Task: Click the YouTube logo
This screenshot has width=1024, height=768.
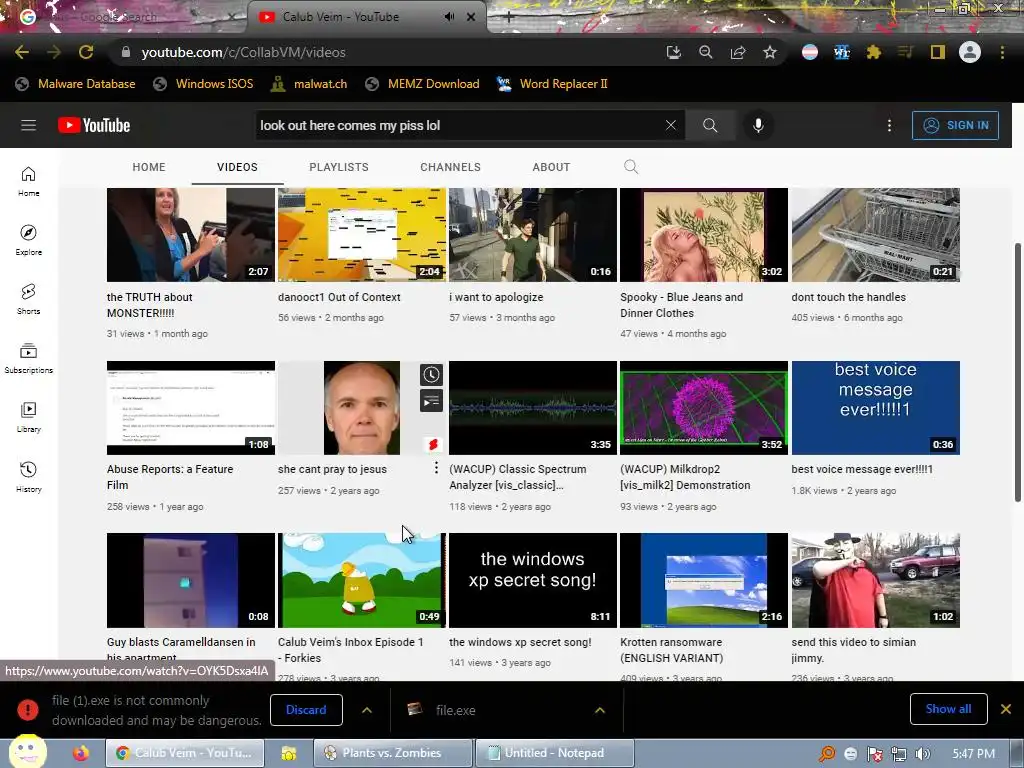Action: pos(94,125)
